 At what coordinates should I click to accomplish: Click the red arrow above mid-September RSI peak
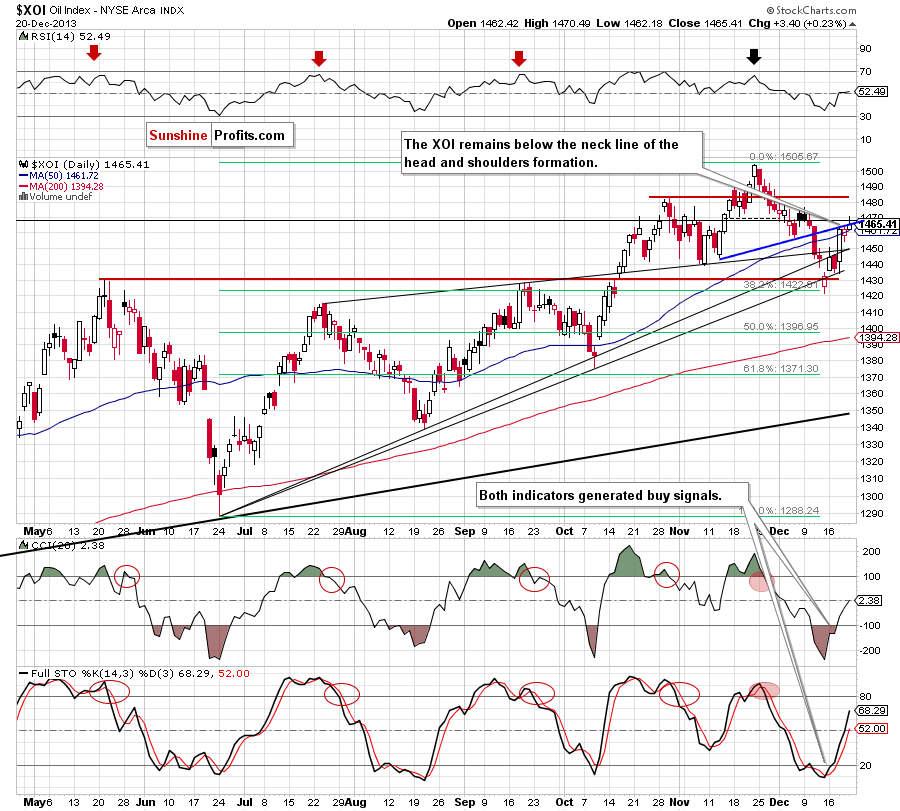click(519, 58)
